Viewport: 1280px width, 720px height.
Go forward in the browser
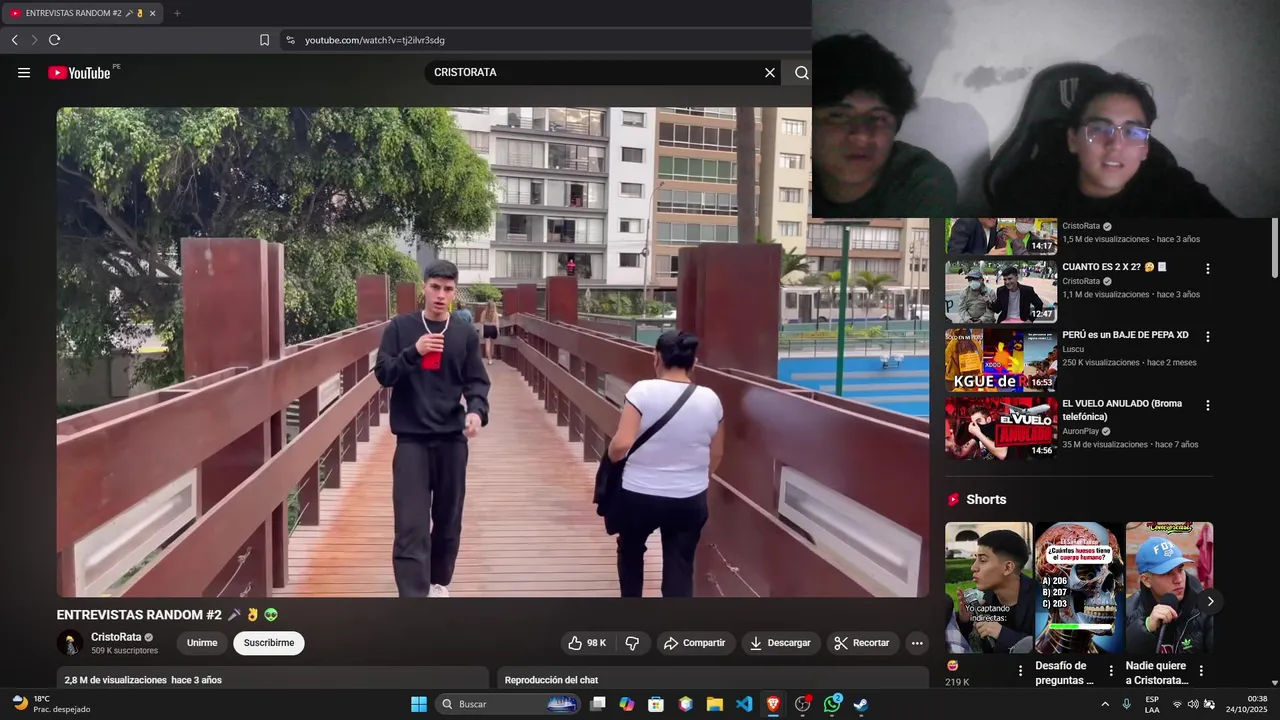[34, 40]
